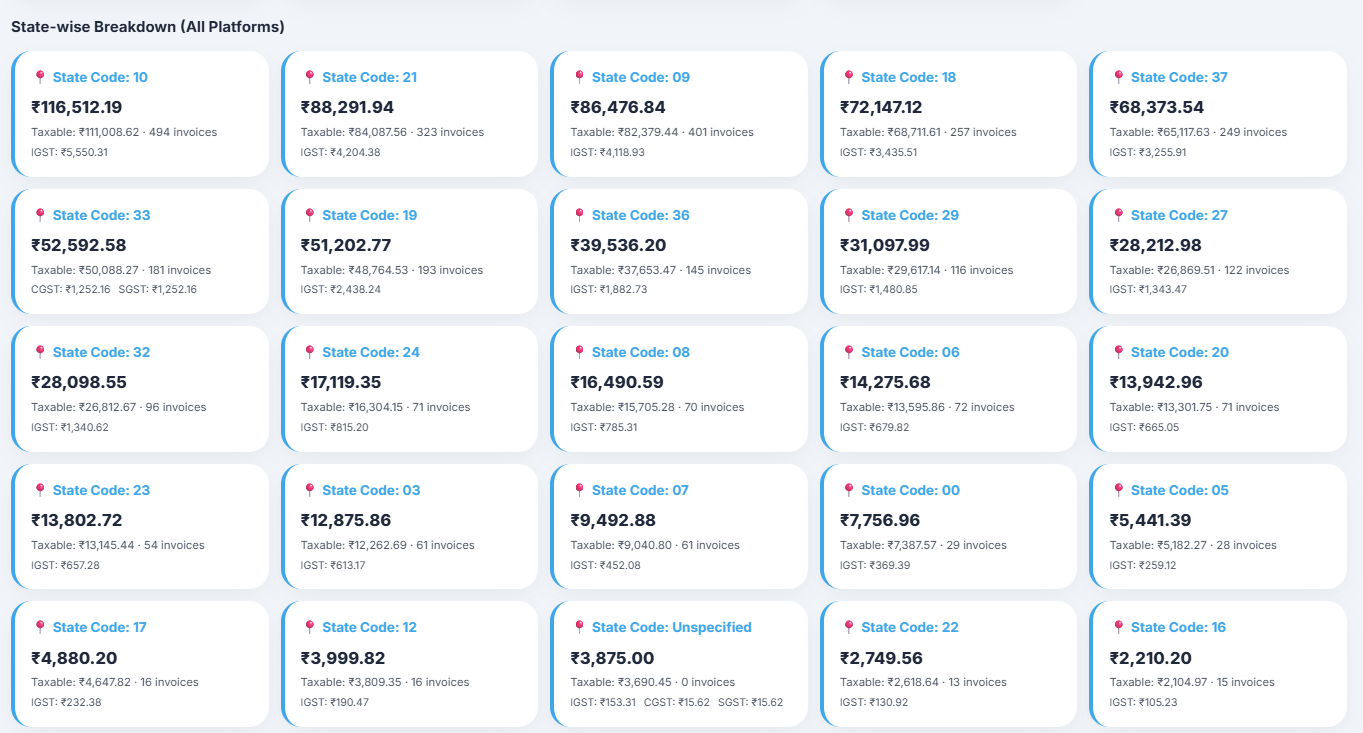Click the ₹68,373.54 total amount

(1157, 107)
